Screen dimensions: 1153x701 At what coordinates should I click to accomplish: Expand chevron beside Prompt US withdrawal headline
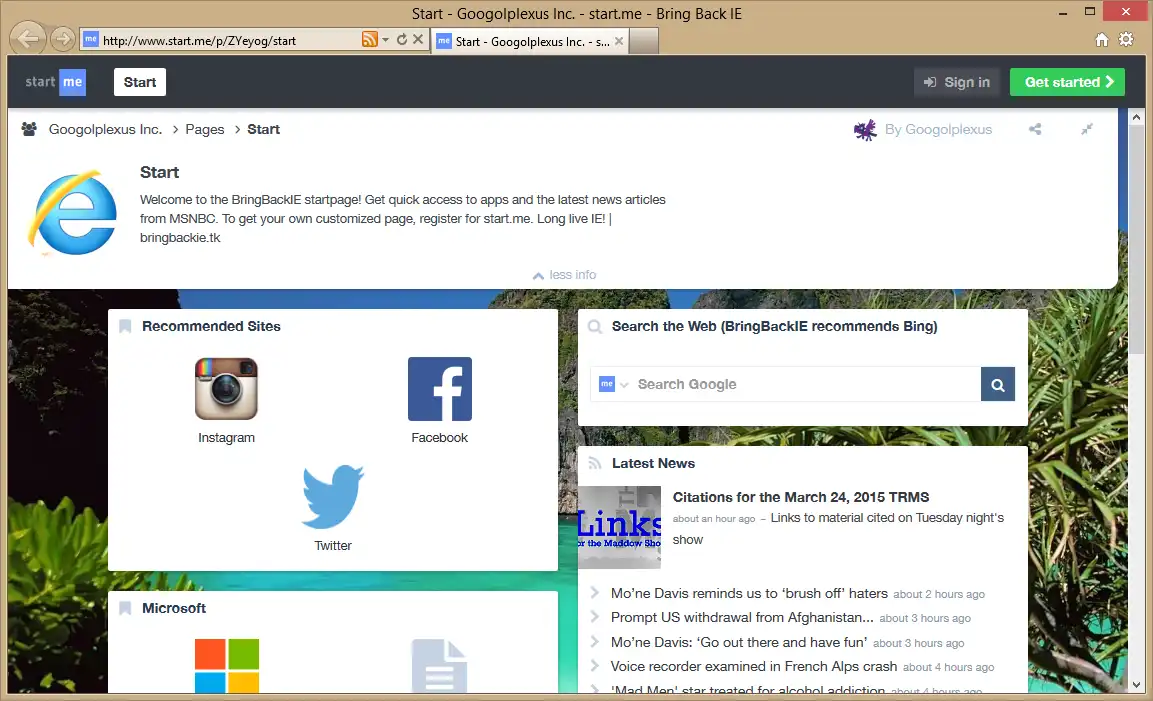click(595, 617)
